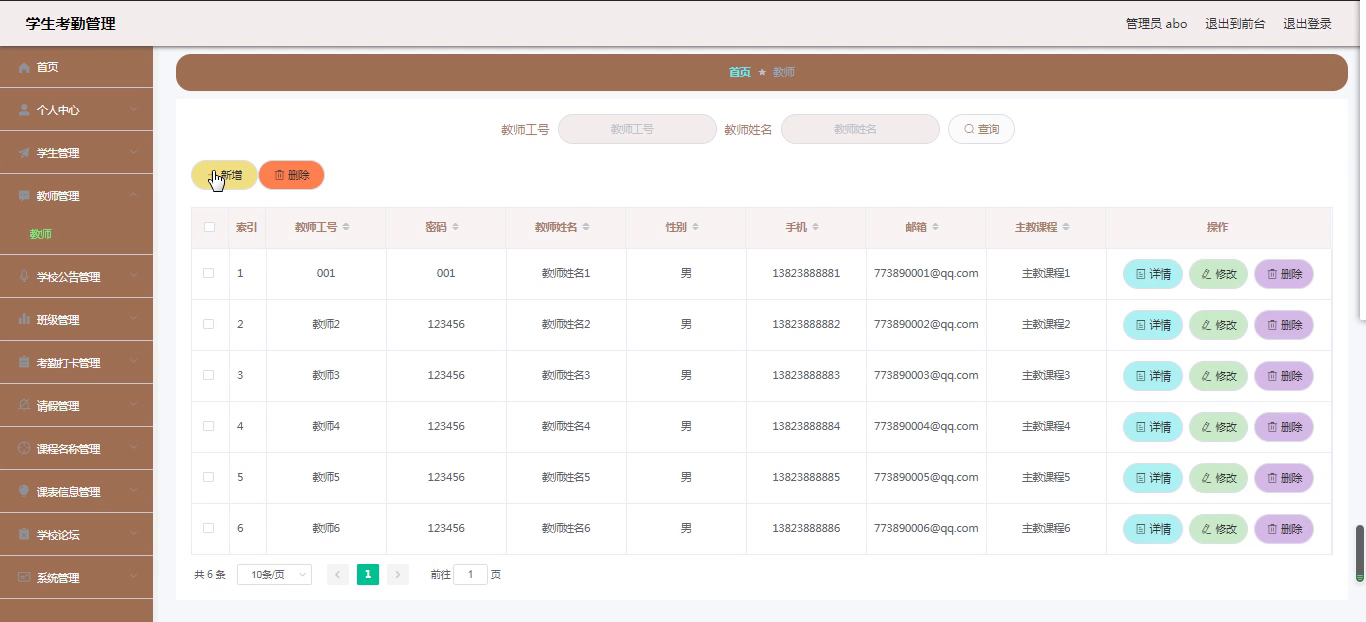Viewport: 1366px width, 622px height.
Task: Go to previous page arrow in pagination
Action: [338, 574]
